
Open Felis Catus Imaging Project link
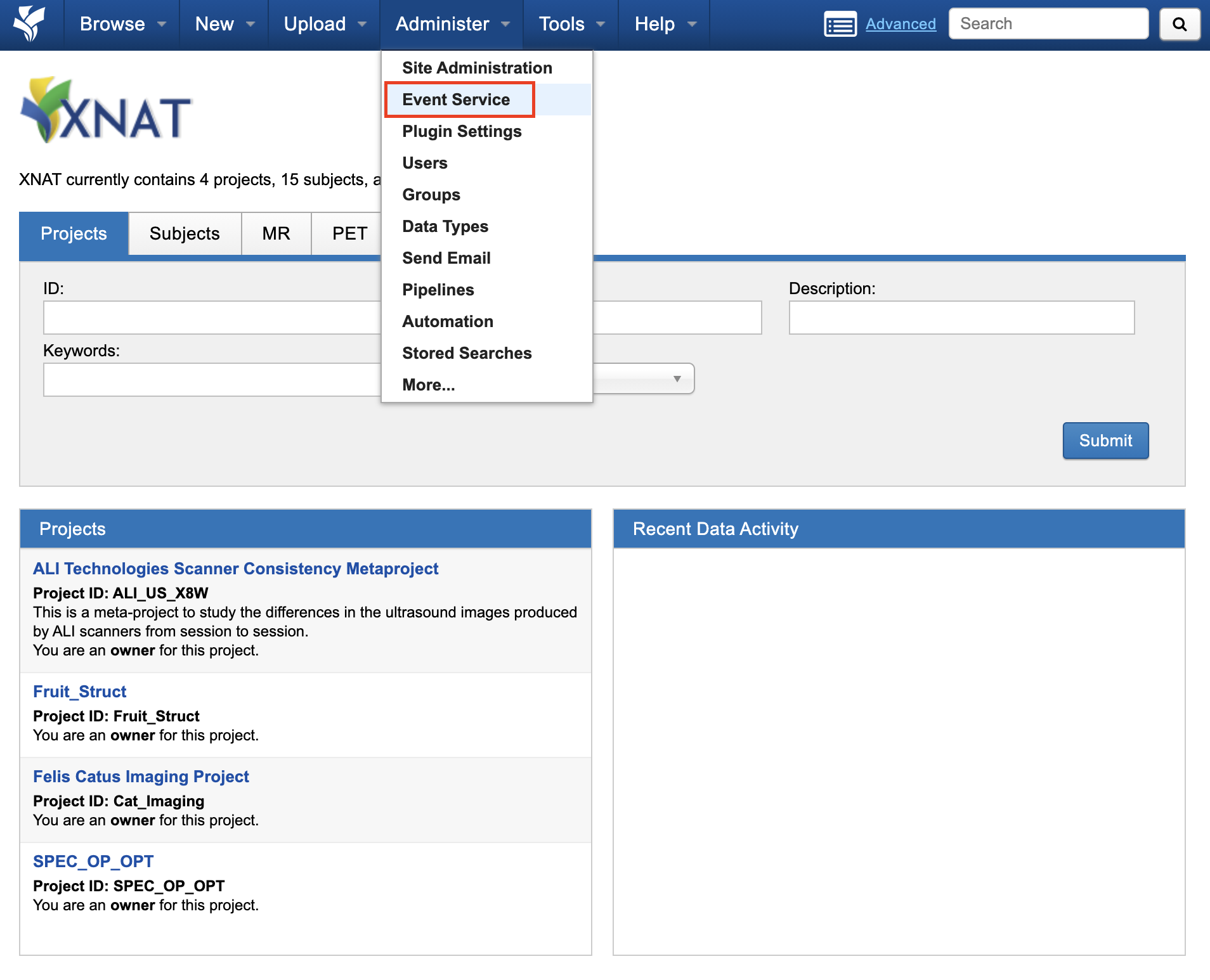coord(141,777)
